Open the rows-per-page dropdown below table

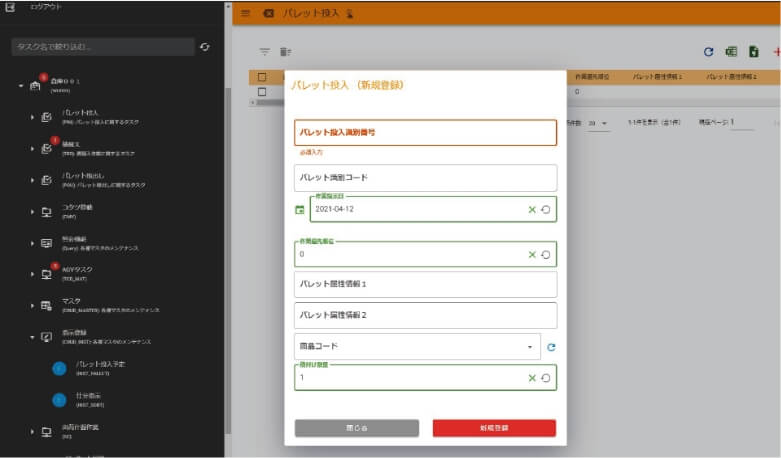(598, 123)
